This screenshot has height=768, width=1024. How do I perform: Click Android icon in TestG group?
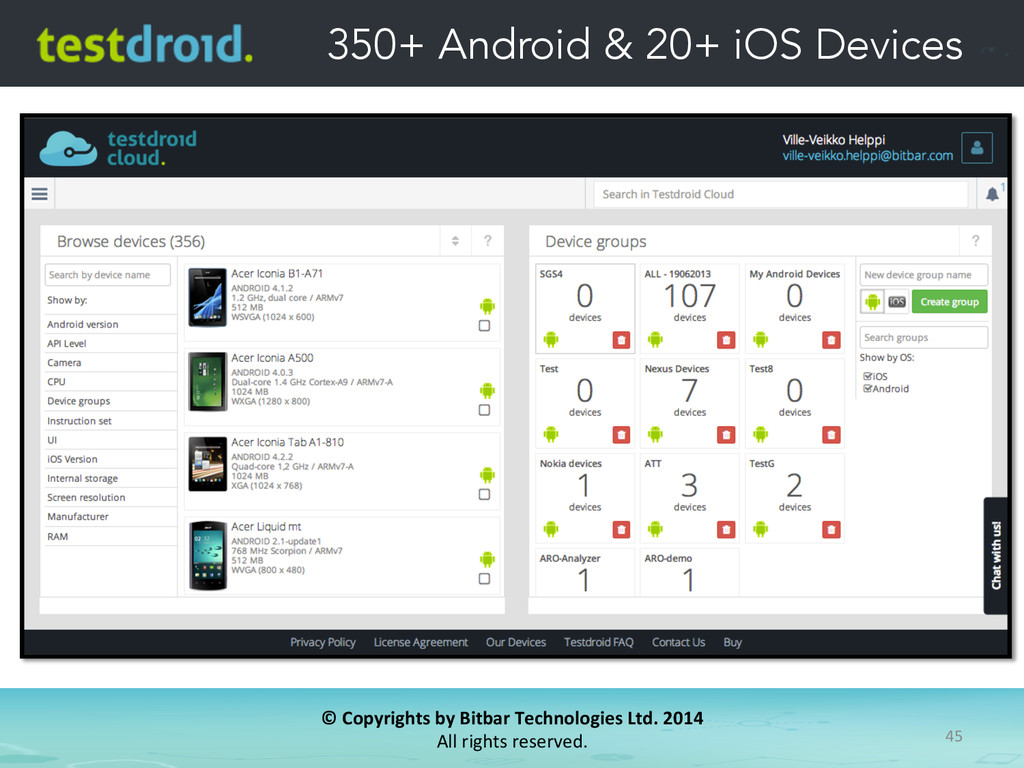point(760,529)
